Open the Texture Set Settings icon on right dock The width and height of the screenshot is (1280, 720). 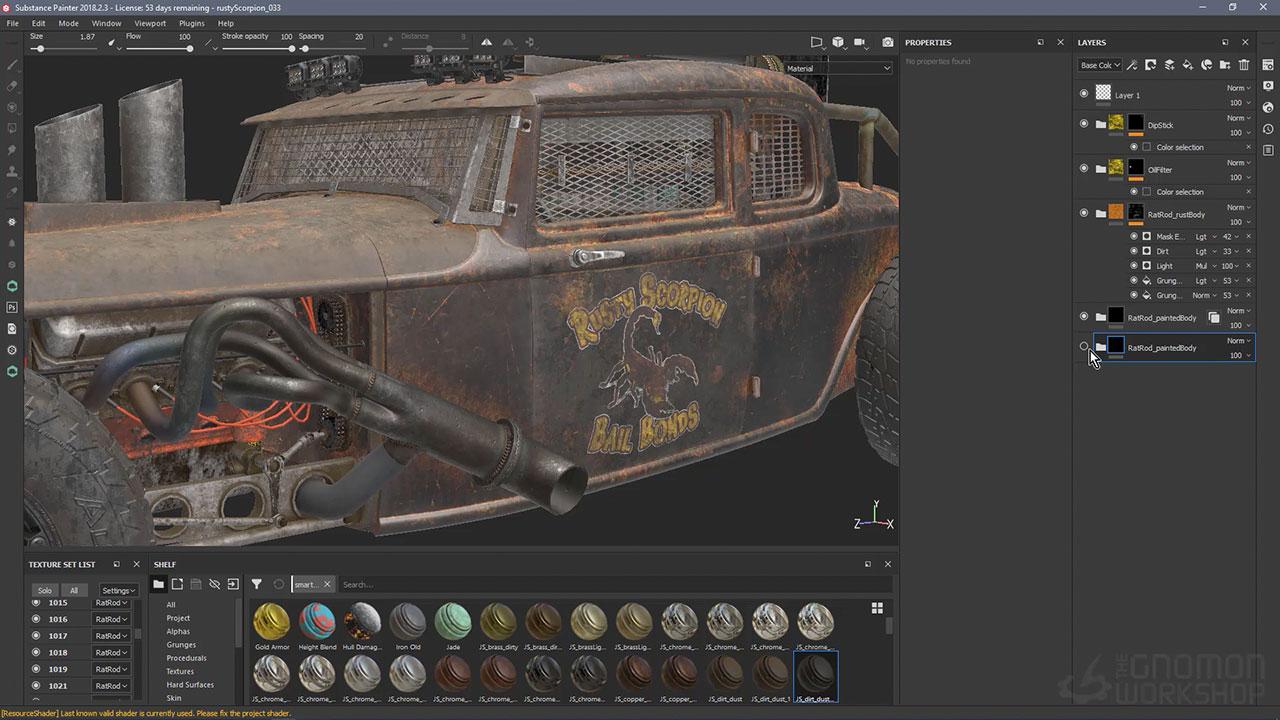pos(1268,65)
